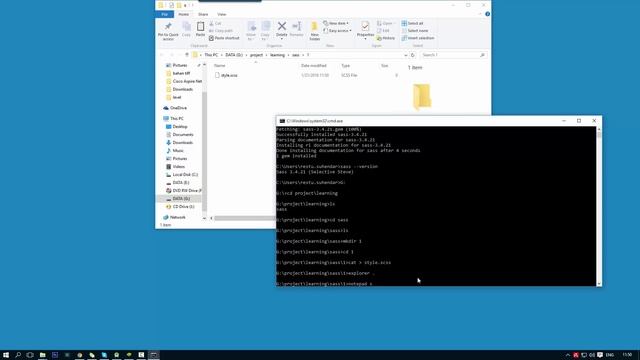640x360 pixels.
Task: Click 'This PC' in address breadcrumb
Action: click(x=211, y=55)
